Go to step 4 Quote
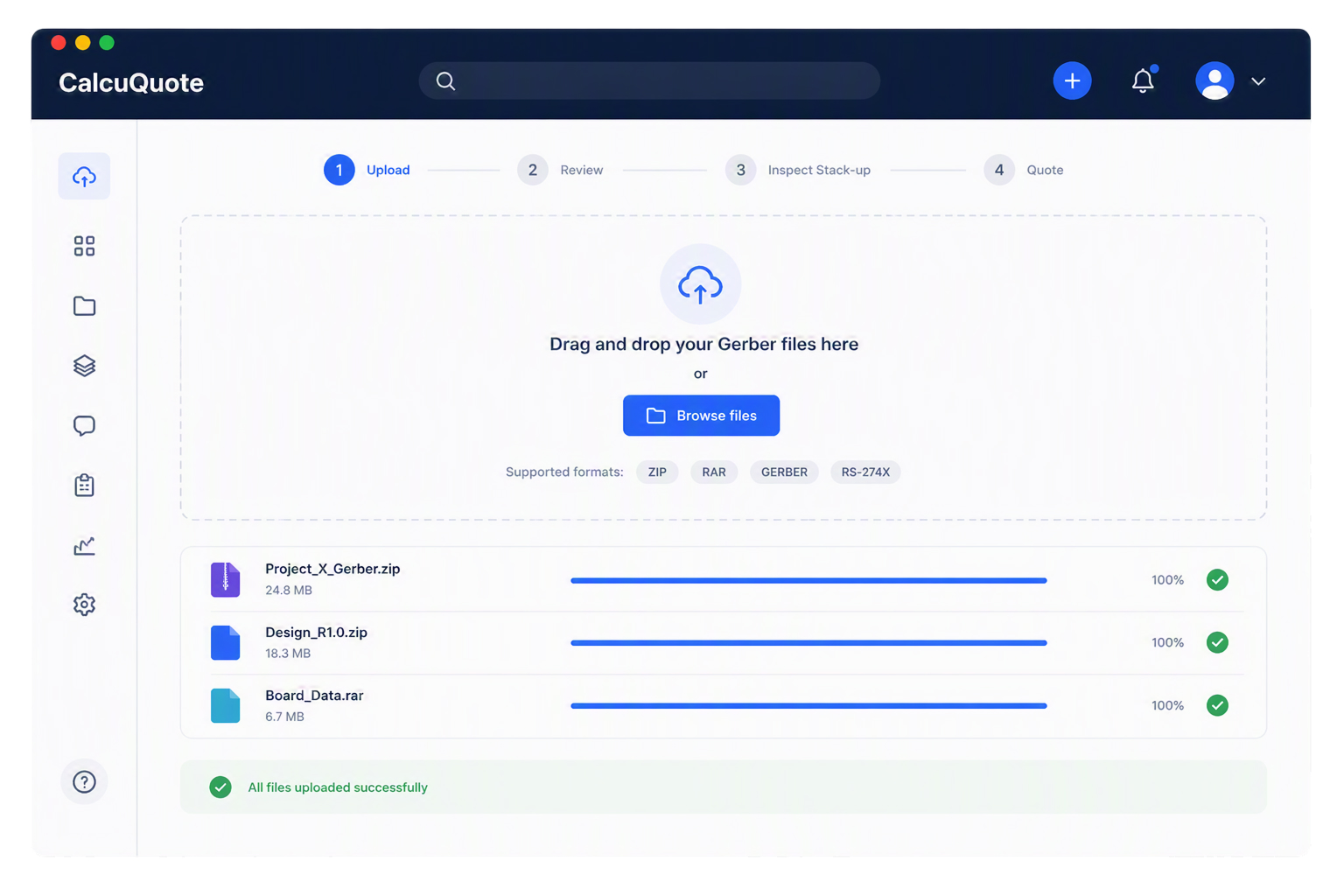Viewport: 1344px width, 896px height. [x=1024, y=170]
